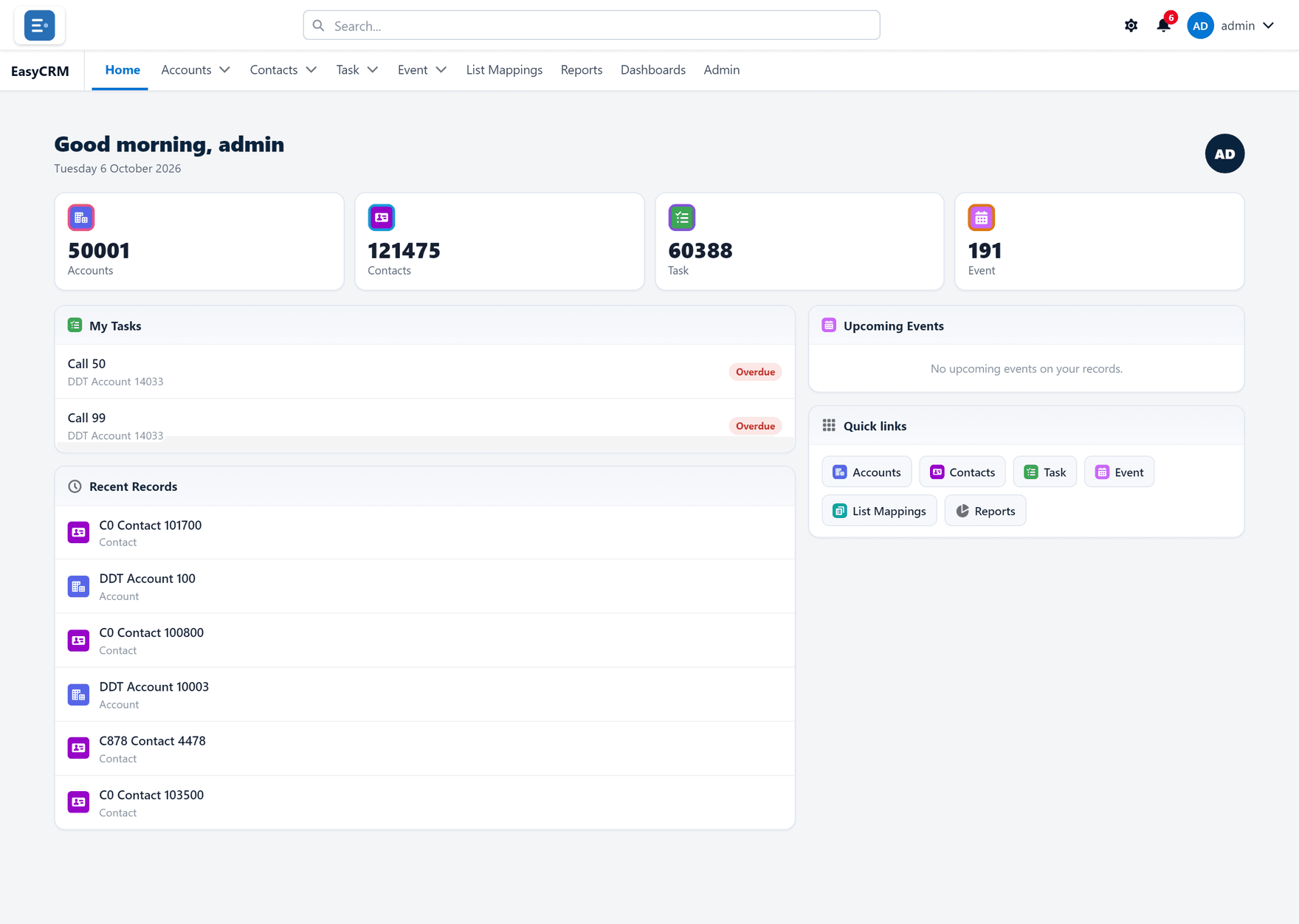Click the List Mappings quick link button
Screen dimensions: 1299x924
(x=879, y=511)
